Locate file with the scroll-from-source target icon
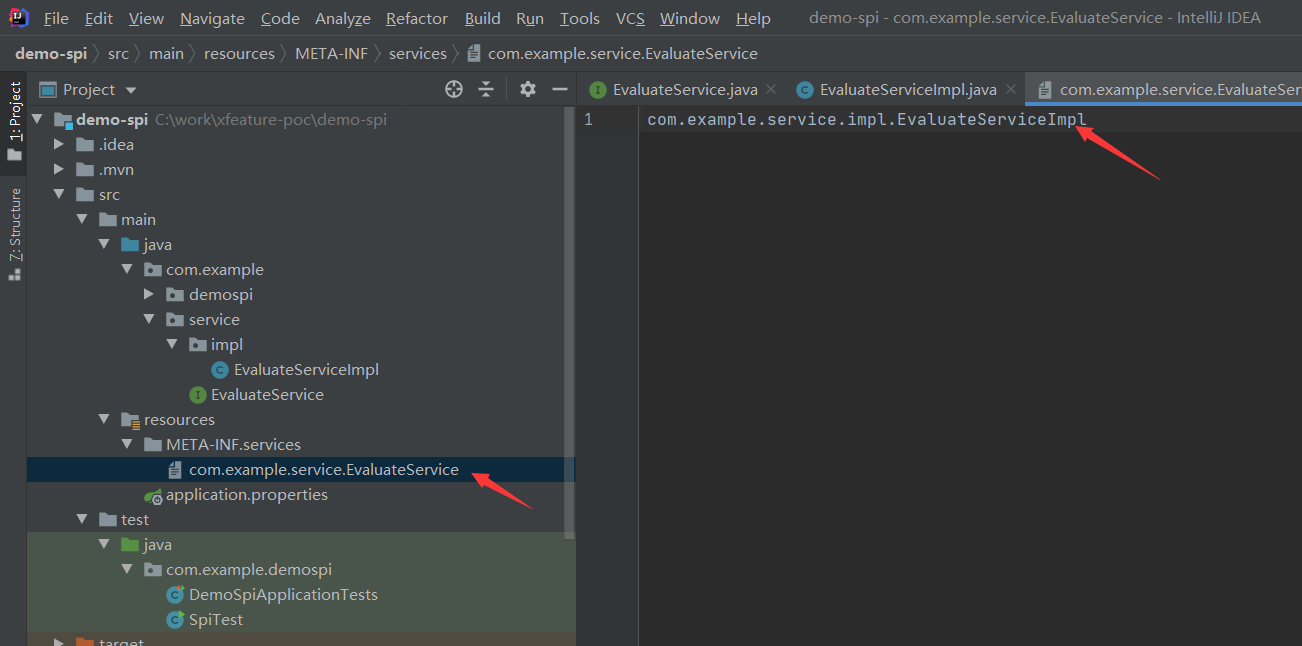The height and width of the screenshot is (646, 1302). click(x=454, y=90)
